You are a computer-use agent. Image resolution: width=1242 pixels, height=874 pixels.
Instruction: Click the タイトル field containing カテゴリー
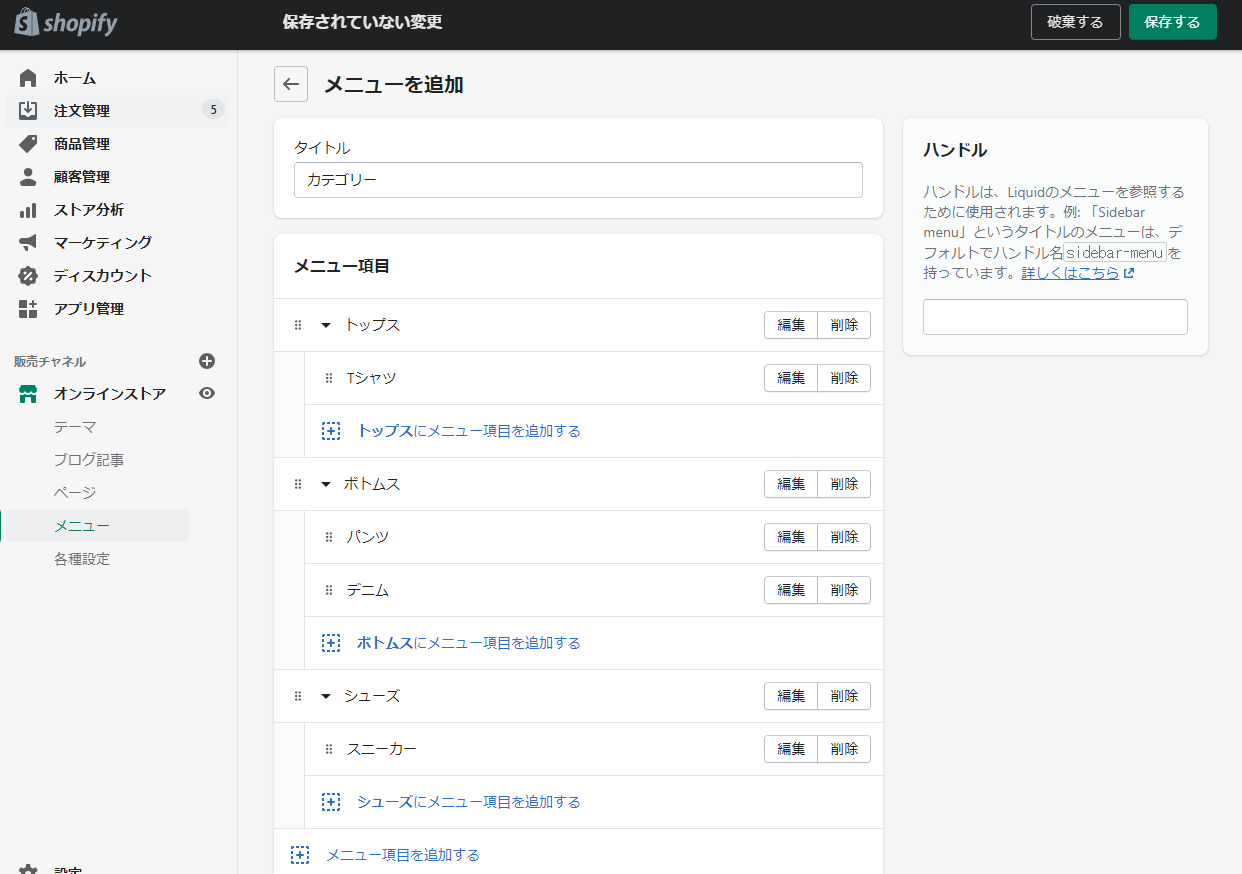(578, 180)
